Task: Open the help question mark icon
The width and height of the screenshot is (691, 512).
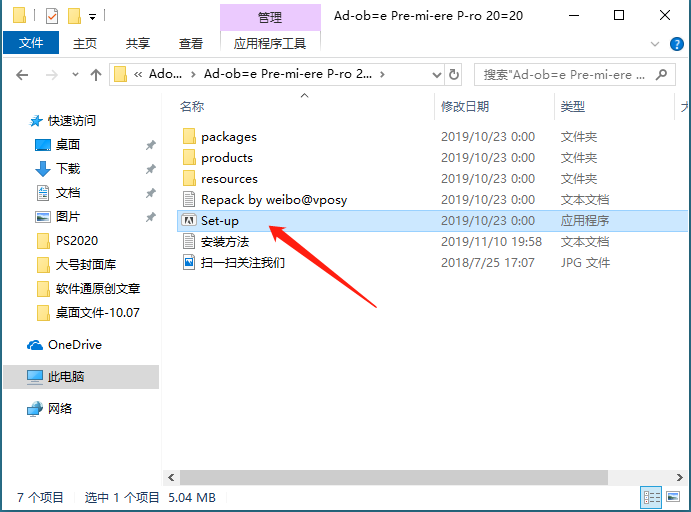Action: 676,44
